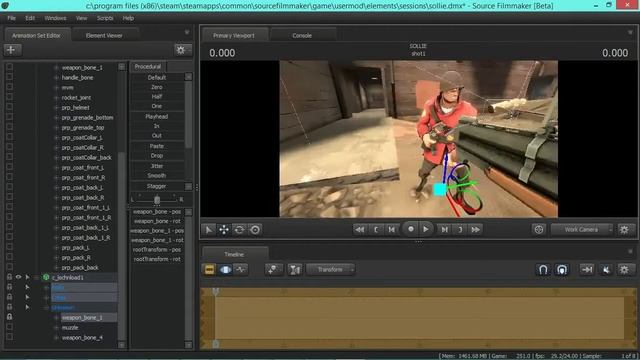
Task: Play the shot in the viewport
Action: click(x=425, y=229)
